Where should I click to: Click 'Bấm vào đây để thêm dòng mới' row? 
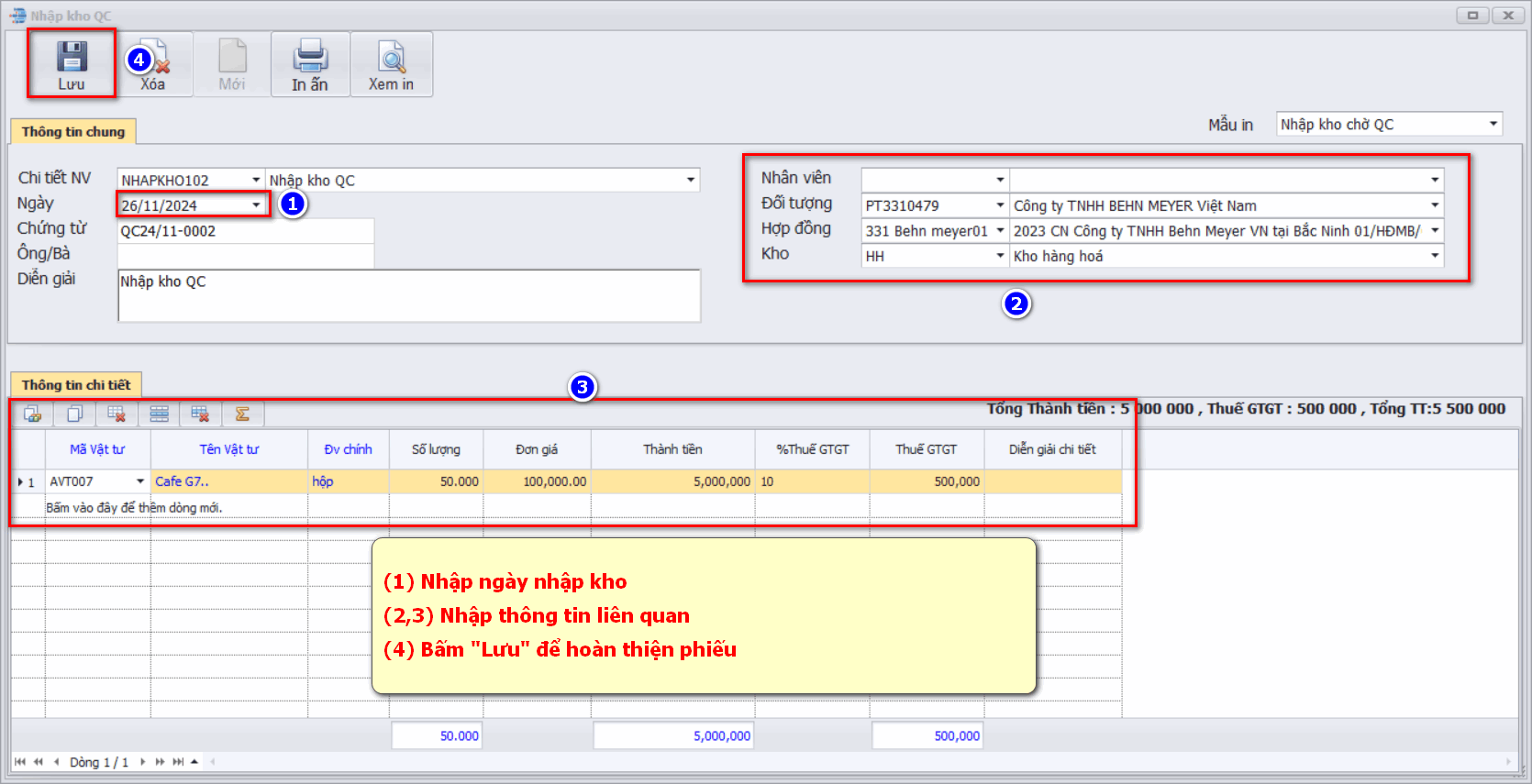tap(134, 508)
